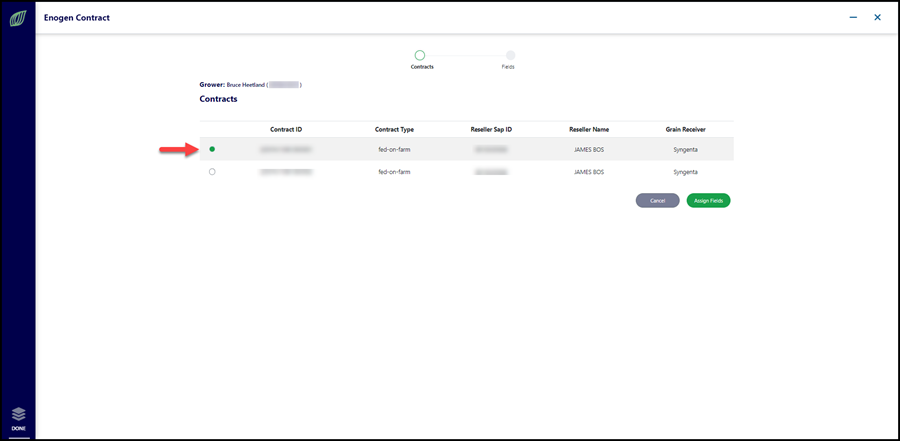Minimize the Enogen Contract panel
The image size is (900, 441).
pos(853,18)
